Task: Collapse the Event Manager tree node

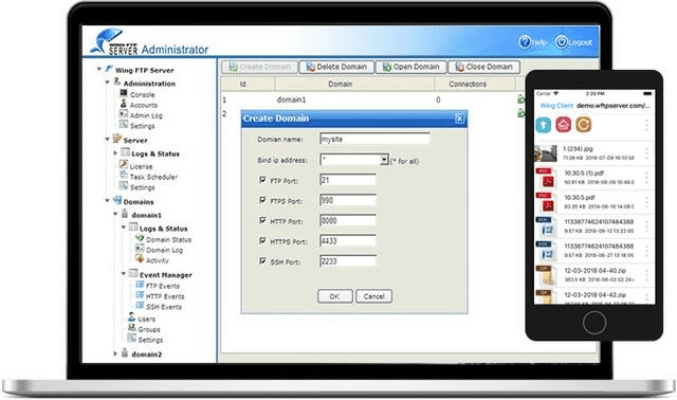Action: [x=122, y=274]
